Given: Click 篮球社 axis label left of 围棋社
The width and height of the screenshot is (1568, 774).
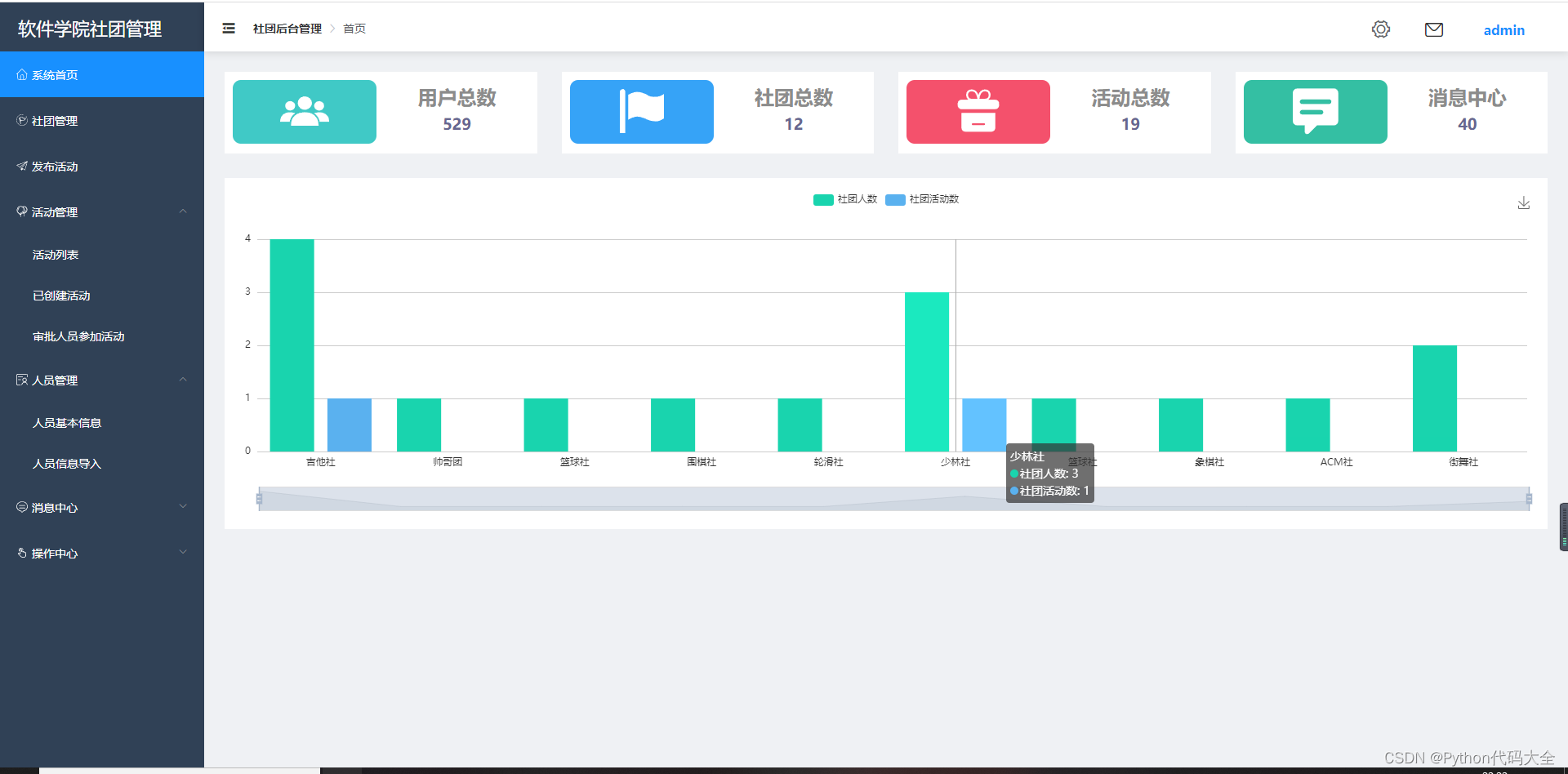Looking at the screenshot, I should (575, 462).
